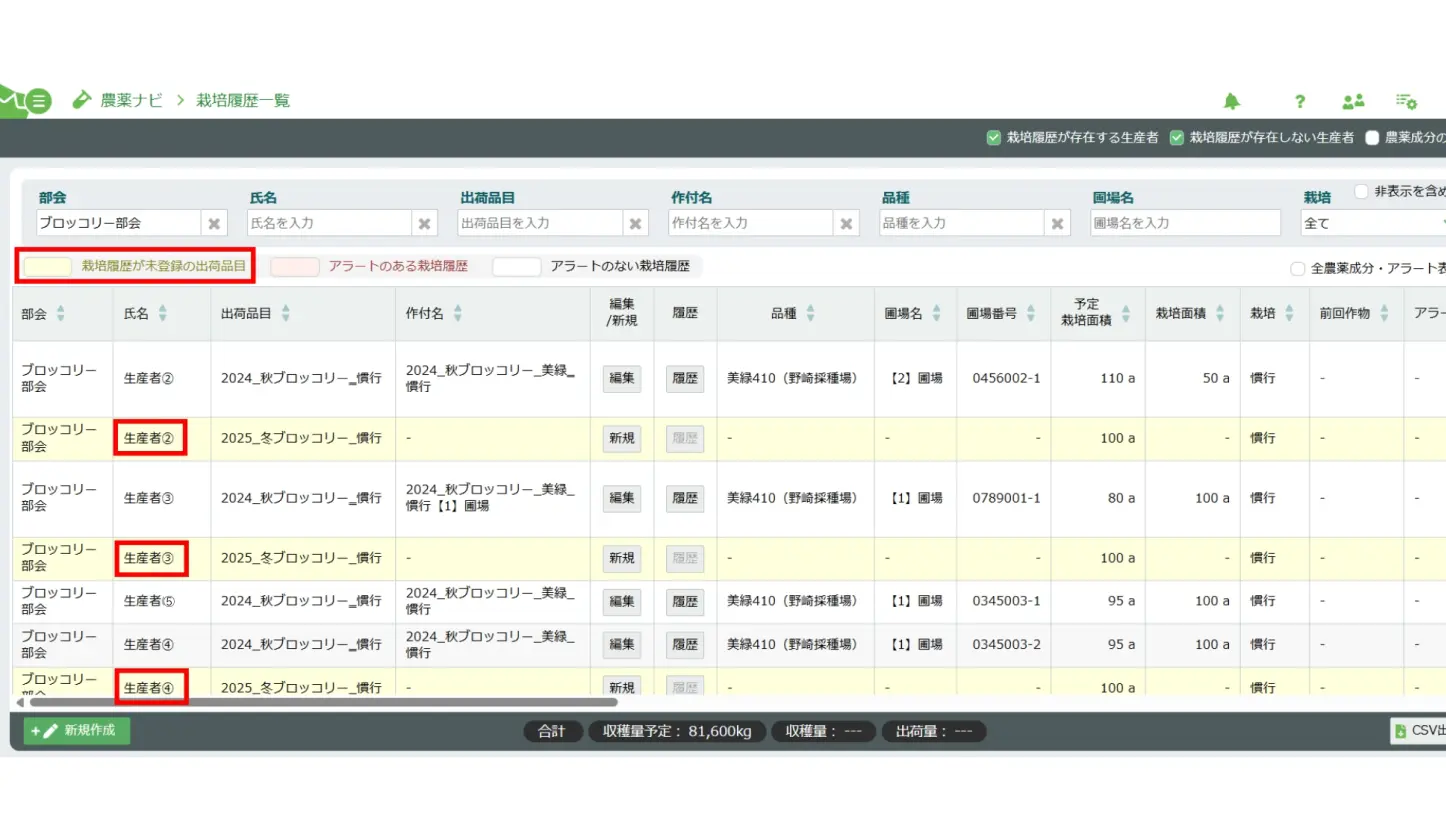This screenshot has width=1446, height=840.
Task: Click 編集 button for first 生産者② row
Action: [622, 379]
